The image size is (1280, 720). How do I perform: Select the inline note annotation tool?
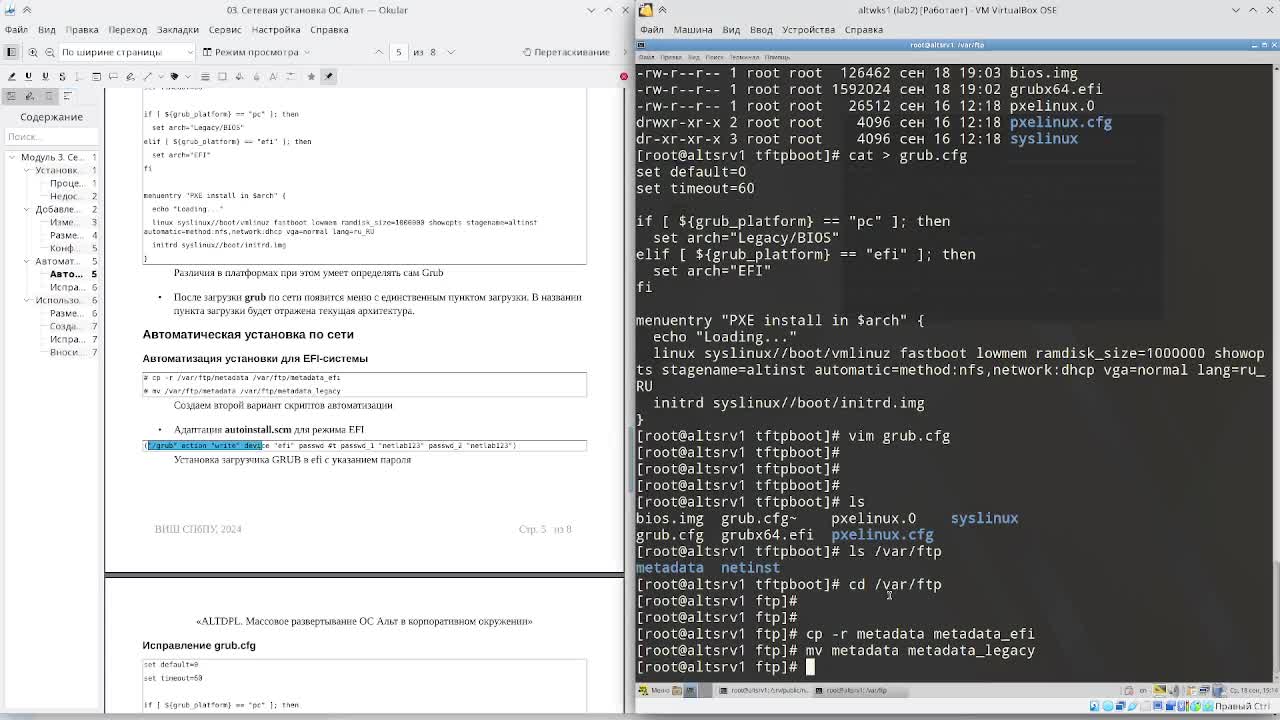pos(96,76)
